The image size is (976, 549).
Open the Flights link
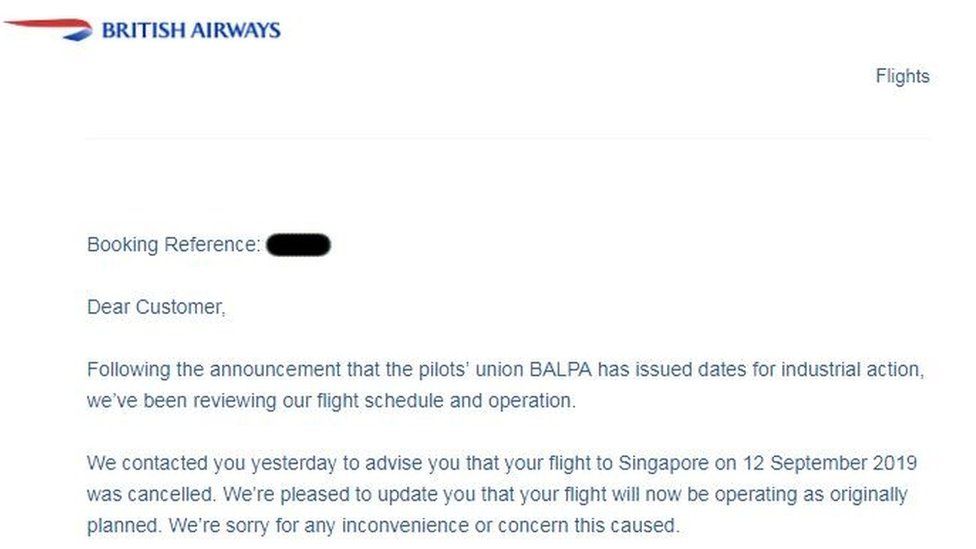tap(902, 76)
